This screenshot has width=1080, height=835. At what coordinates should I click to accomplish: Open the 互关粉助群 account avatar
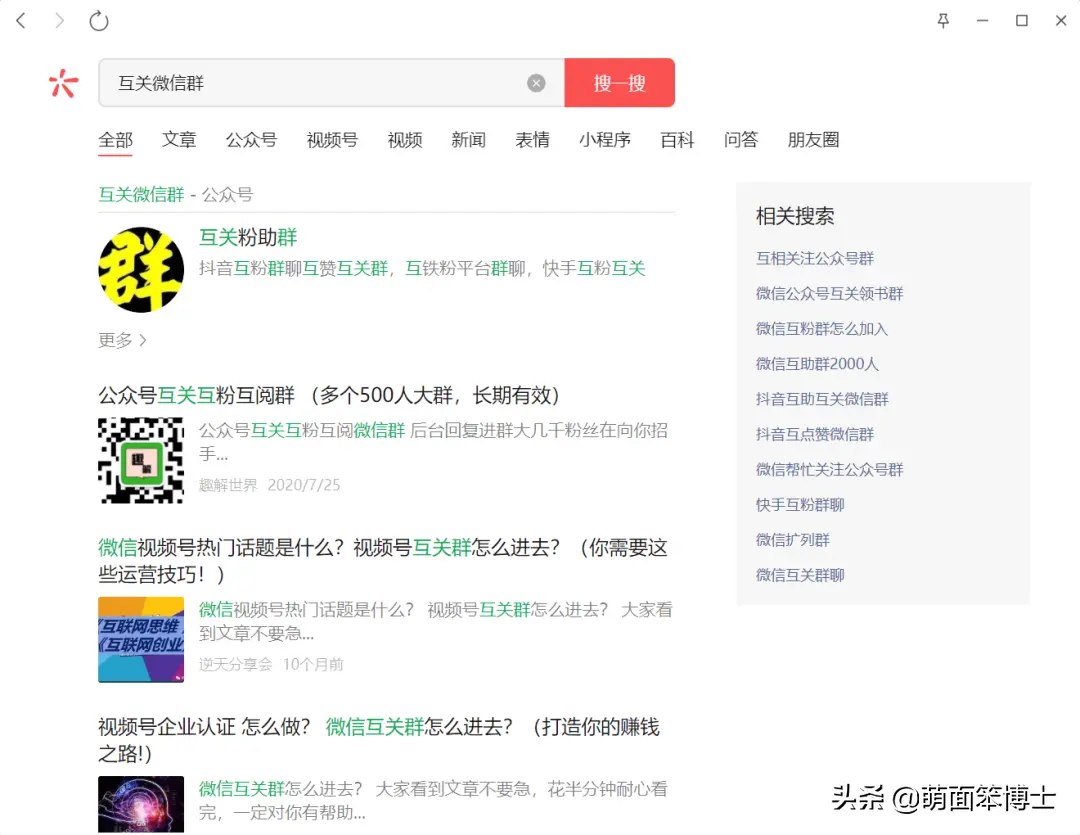141,270
